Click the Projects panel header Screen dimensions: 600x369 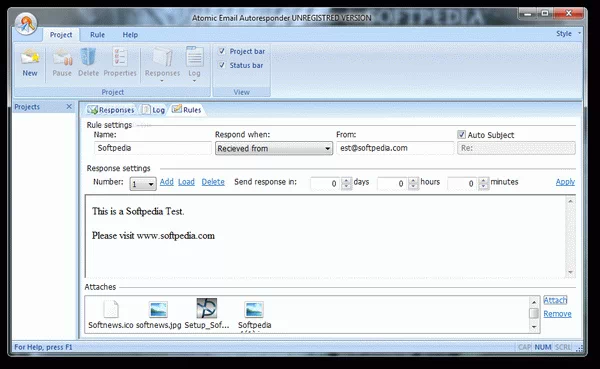click(x=44, y=107)
